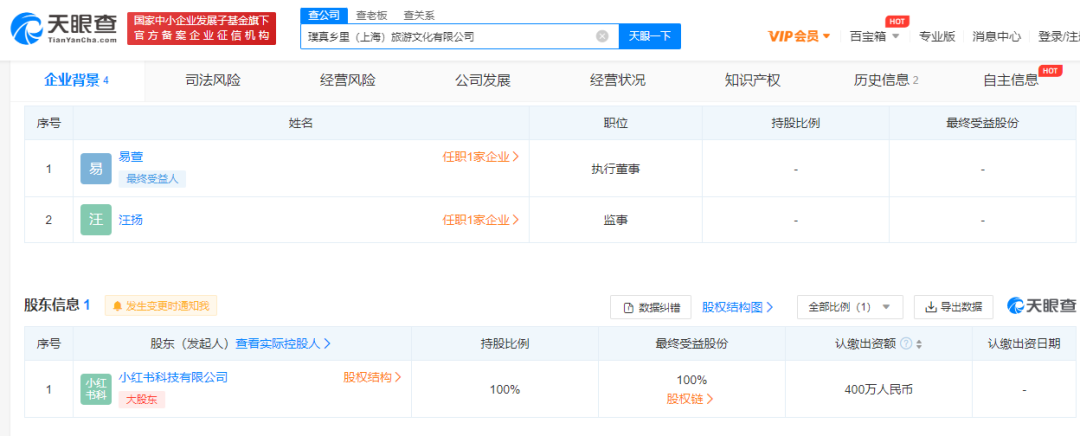
Task: Click the national fund banner image
Action: pyautogui.click(x=202, y=29)
